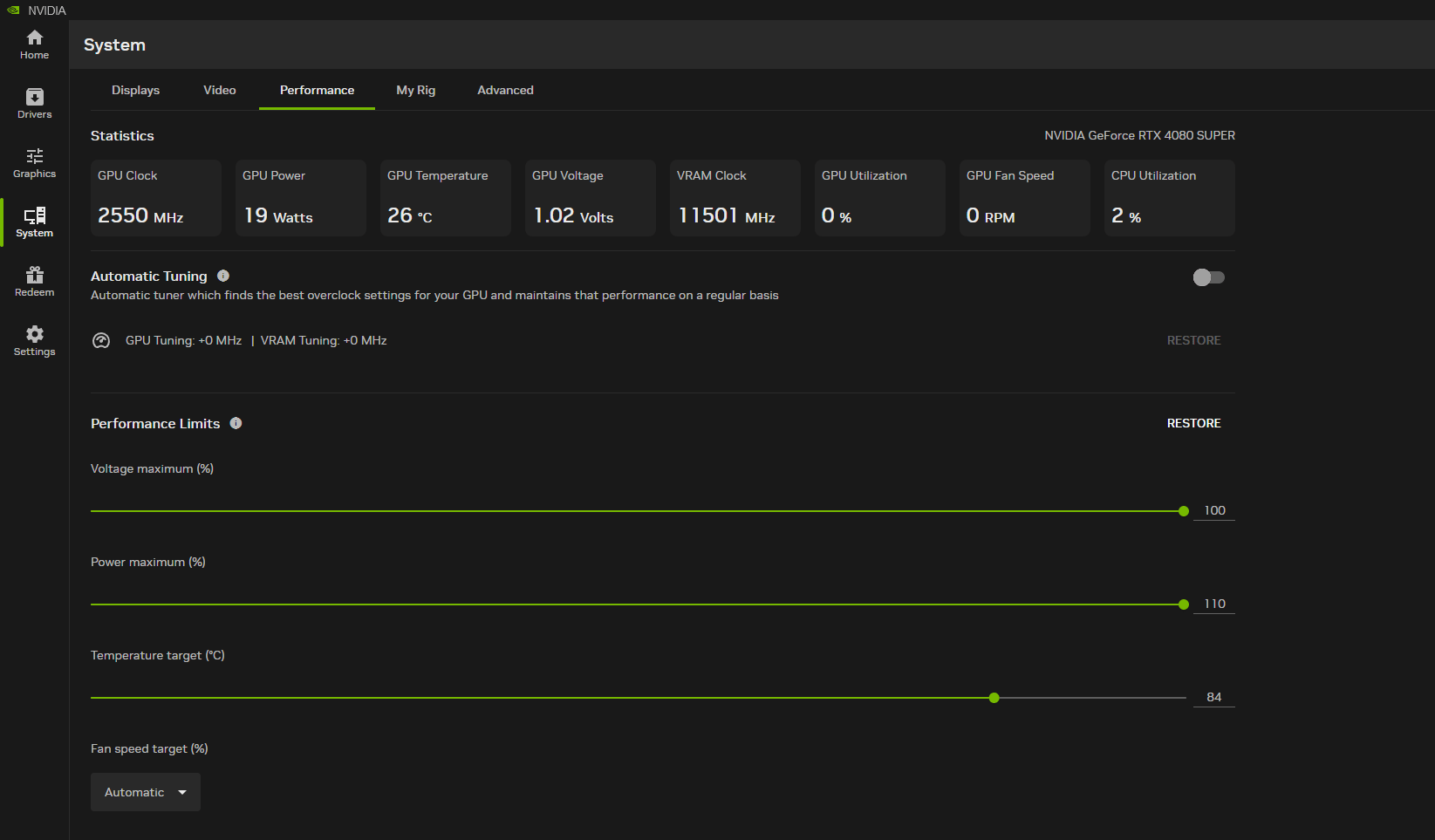The height and width of the screenshot is (840, 1435).
Task: Click the Voltage maximum slider handle
Action: tap(1184, 511)
